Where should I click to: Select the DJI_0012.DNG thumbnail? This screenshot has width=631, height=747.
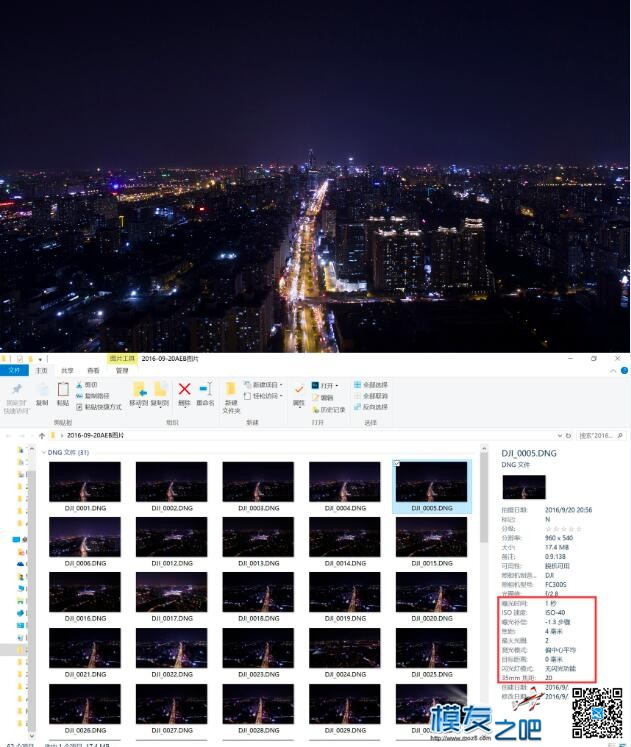click(171, 537)
